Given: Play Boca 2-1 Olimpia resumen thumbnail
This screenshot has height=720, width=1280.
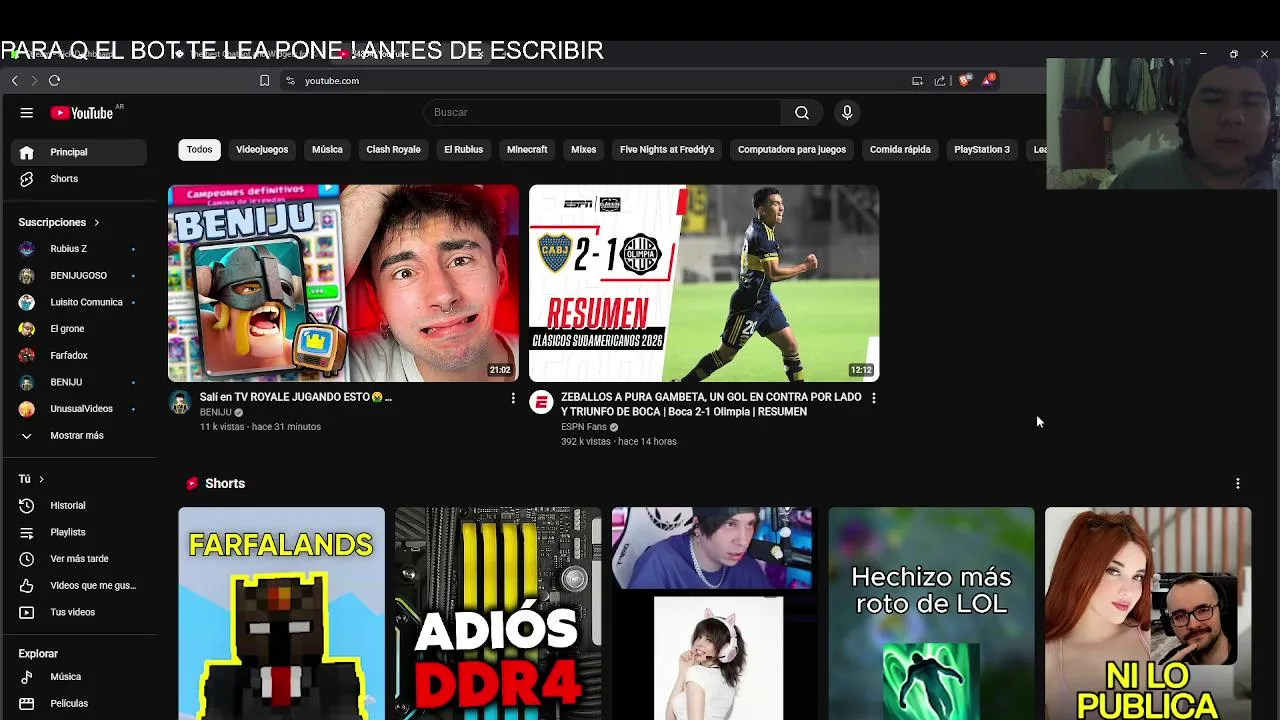Looking at the screenshot, I should click(704, 283).
